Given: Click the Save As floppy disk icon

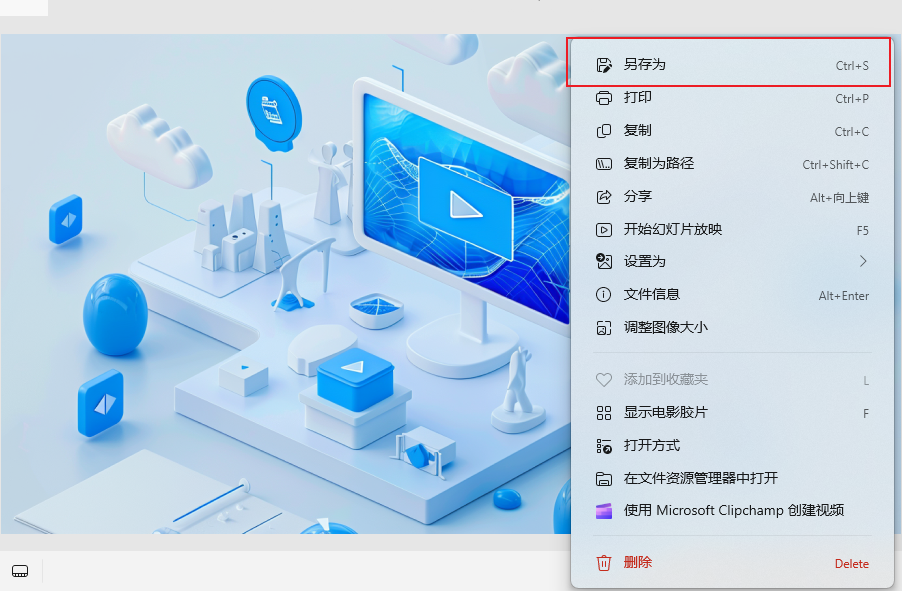Looking at the screenshot, I should (x=604, y=63).
